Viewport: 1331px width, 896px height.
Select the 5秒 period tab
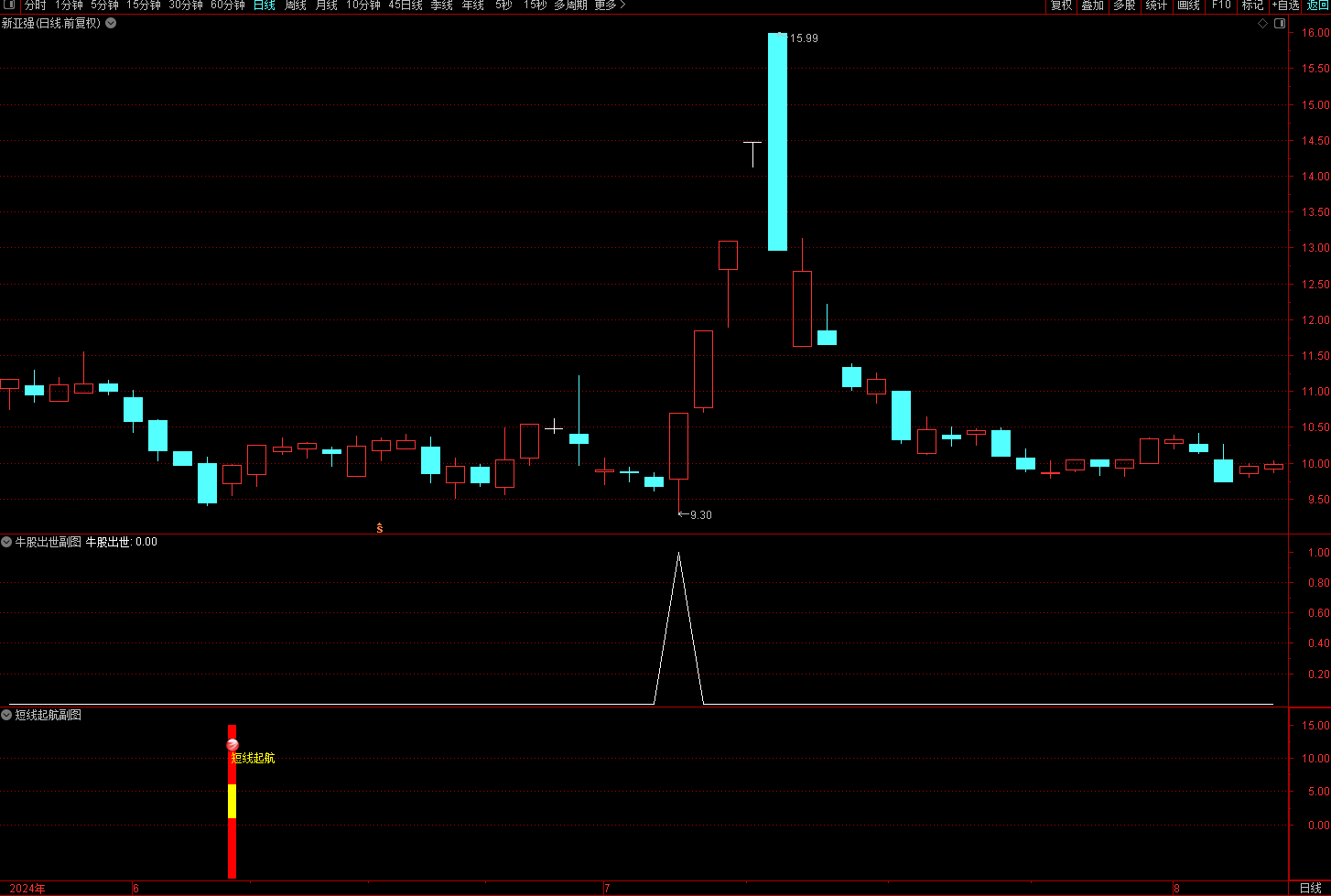(504, 5)
